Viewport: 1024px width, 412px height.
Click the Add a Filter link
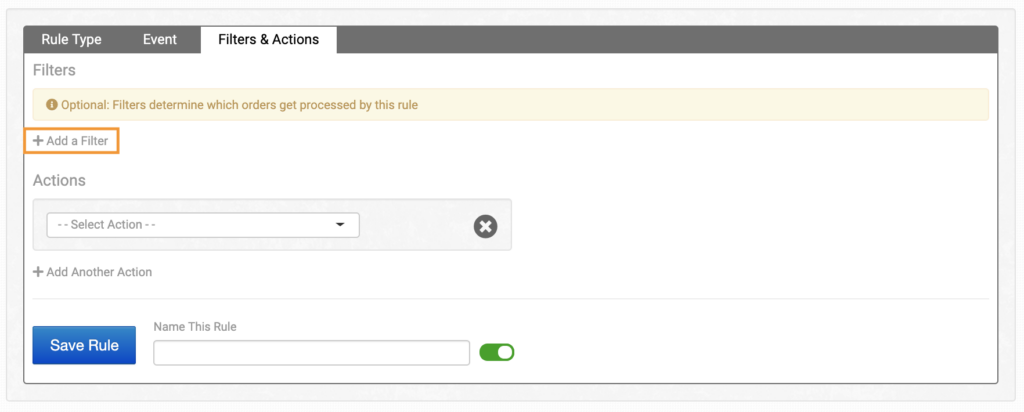(x=77, y=141)
